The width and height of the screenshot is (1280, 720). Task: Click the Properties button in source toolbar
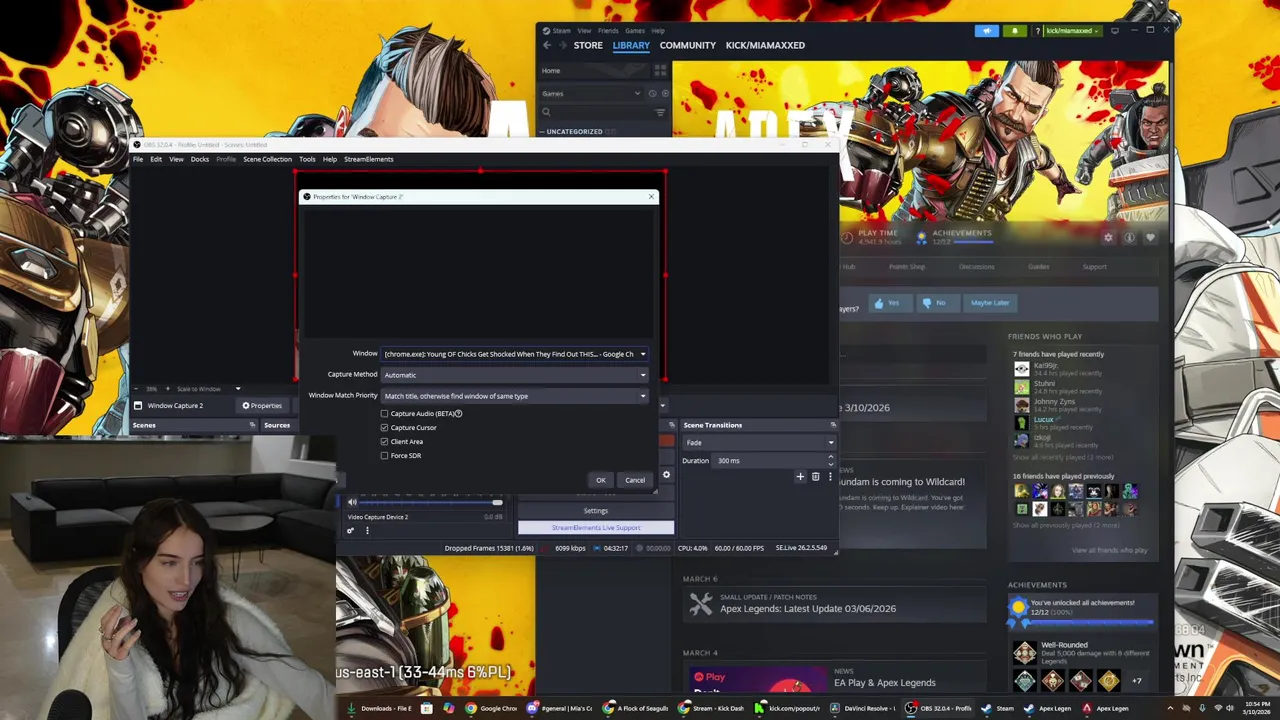click(x=262, y=405)
